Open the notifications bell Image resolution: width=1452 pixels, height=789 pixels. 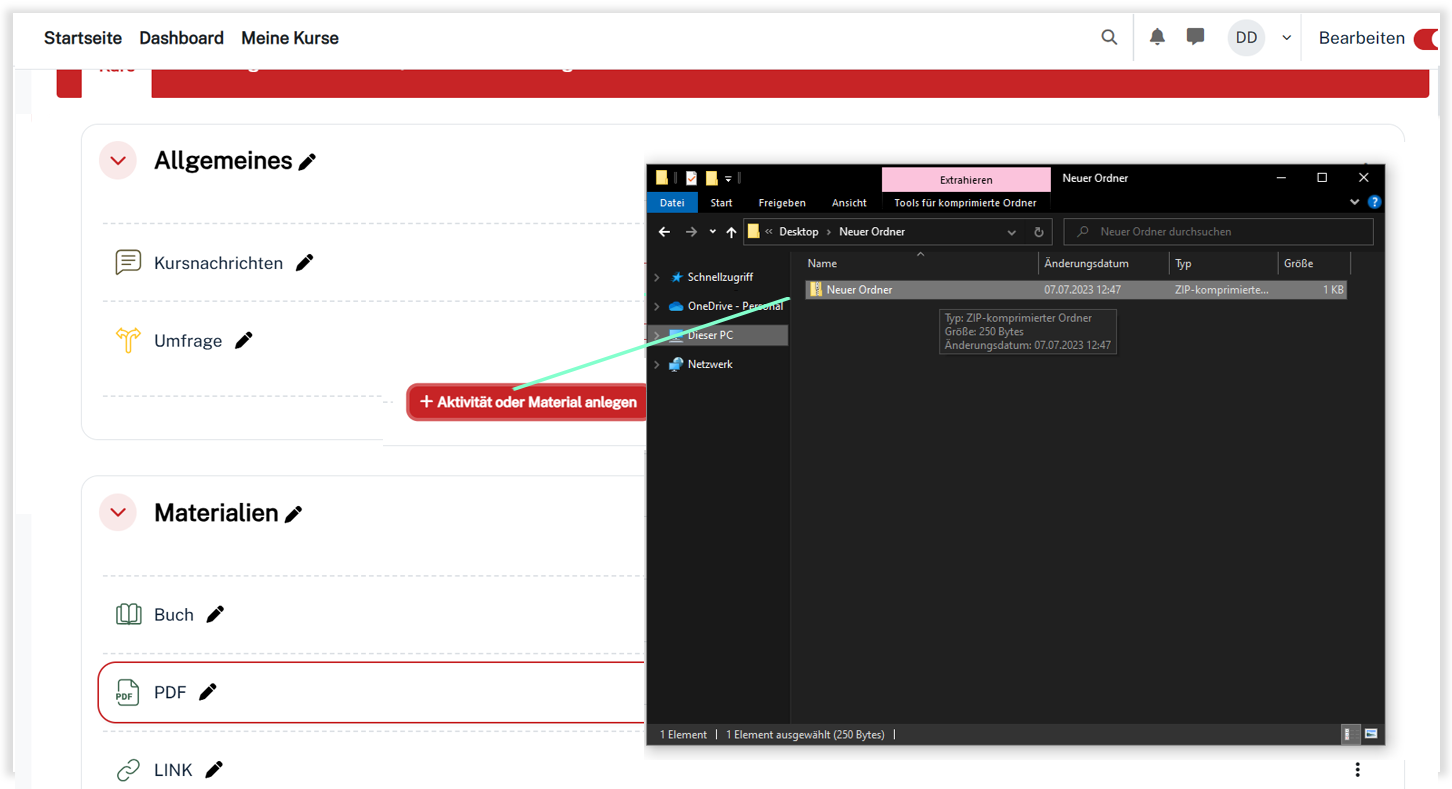coord(1157,38)
